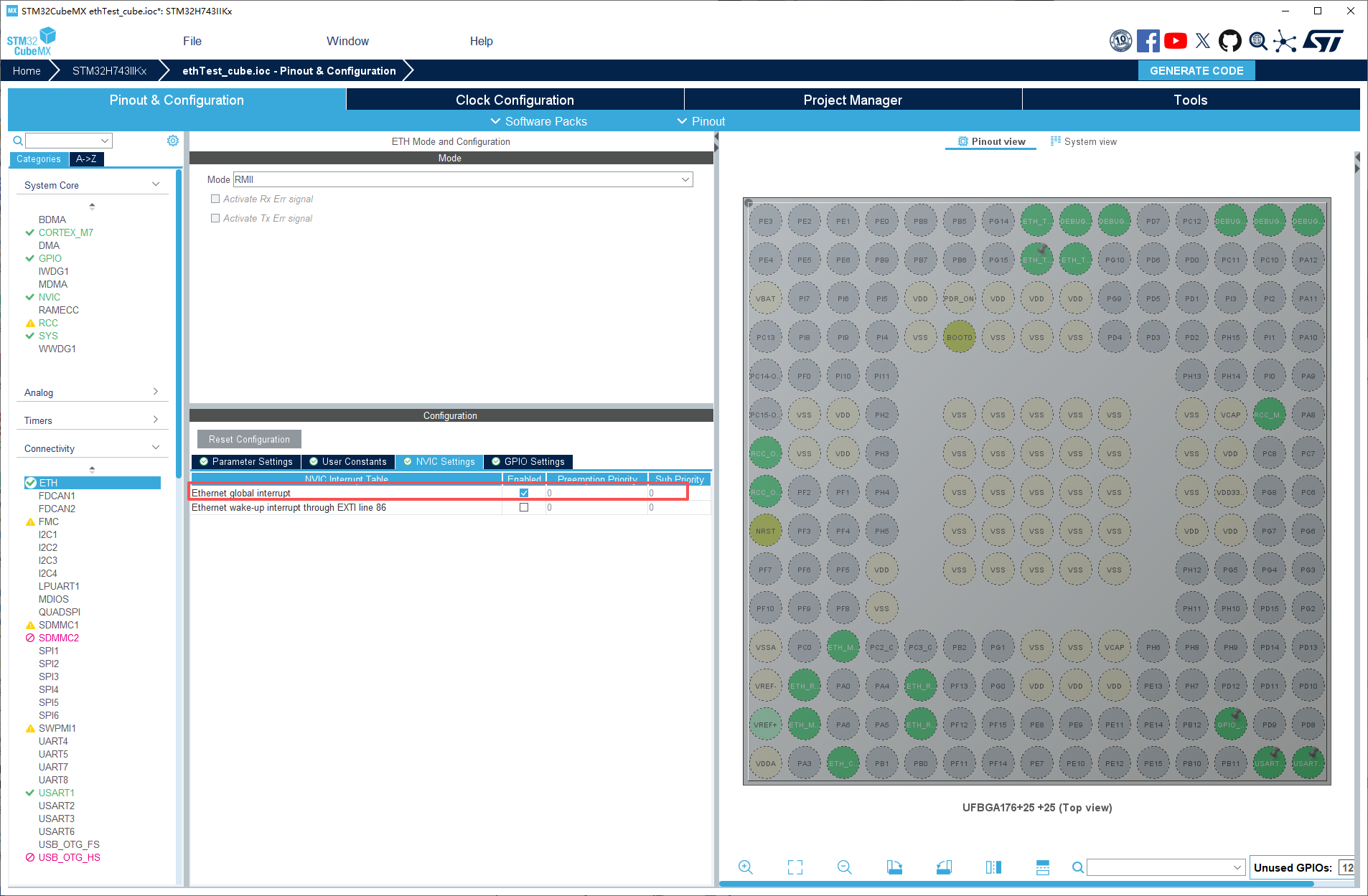Switch to System view

coord(1083,141)
